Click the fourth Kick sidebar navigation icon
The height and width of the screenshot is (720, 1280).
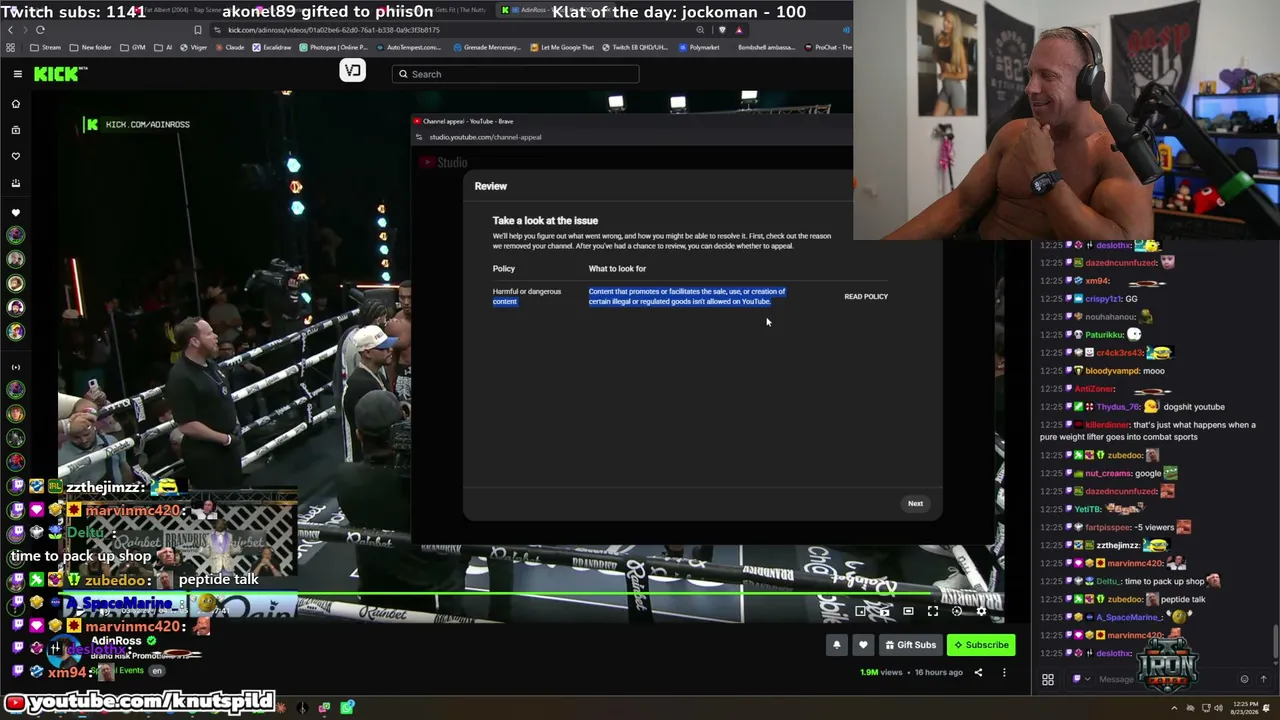[15, 183]
